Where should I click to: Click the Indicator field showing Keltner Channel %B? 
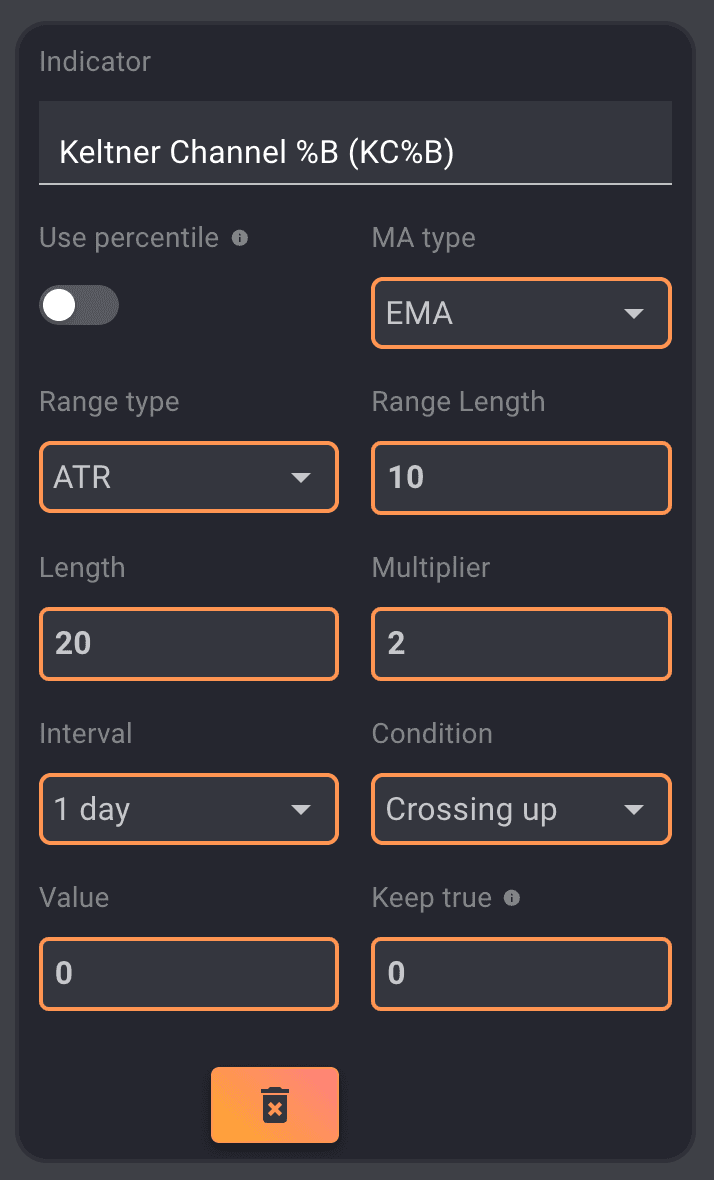(x=355, y=153)
